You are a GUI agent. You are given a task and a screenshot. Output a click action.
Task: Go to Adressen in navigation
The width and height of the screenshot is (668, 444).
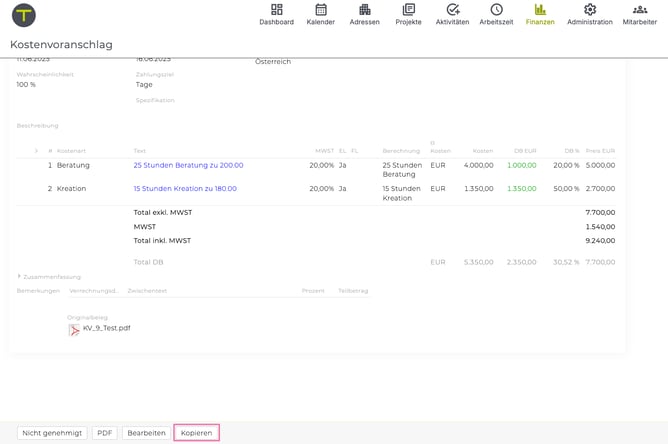[x=364, y=14]
